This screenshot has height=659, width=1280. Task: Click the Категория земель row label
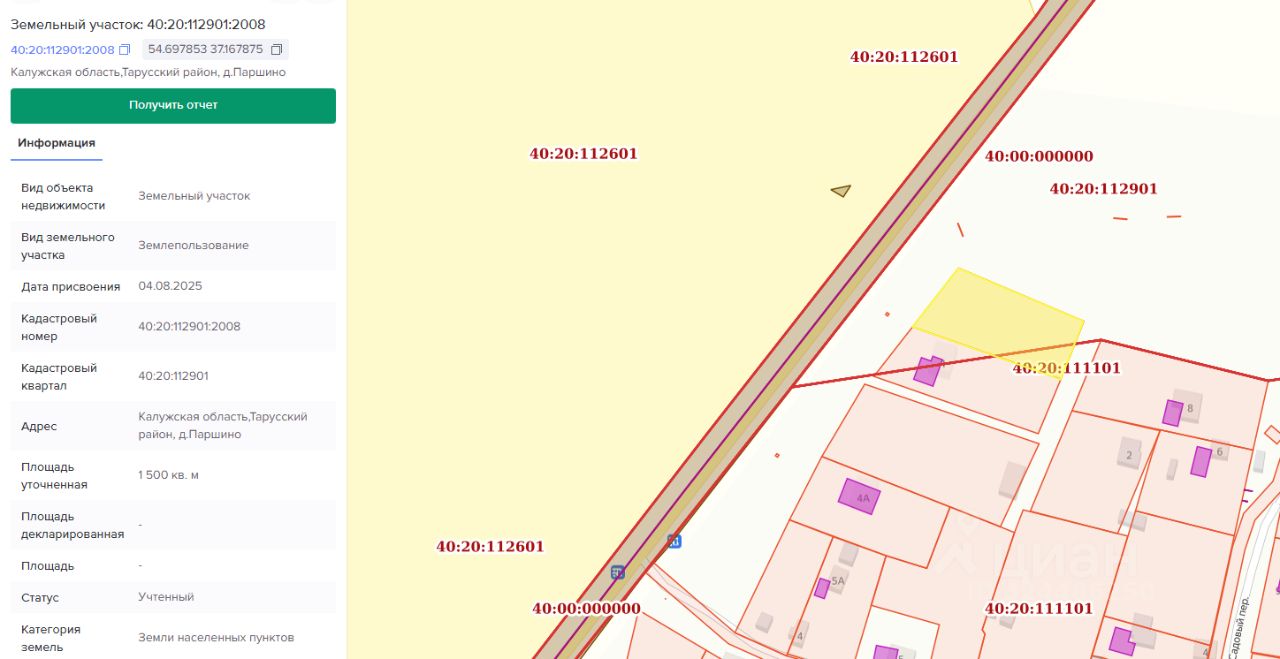tap(51, 638)
